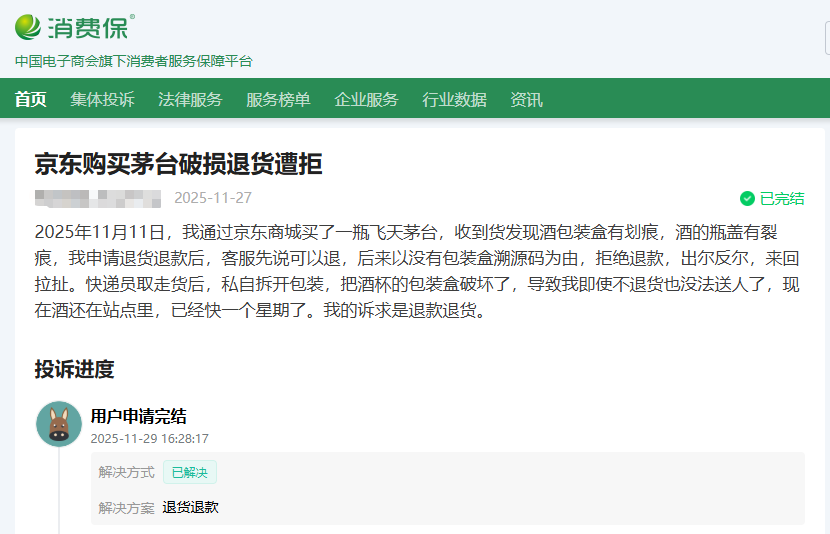Select 法律服务 in the navigation bar
The image size is (830, 534).
pos(190,99)
